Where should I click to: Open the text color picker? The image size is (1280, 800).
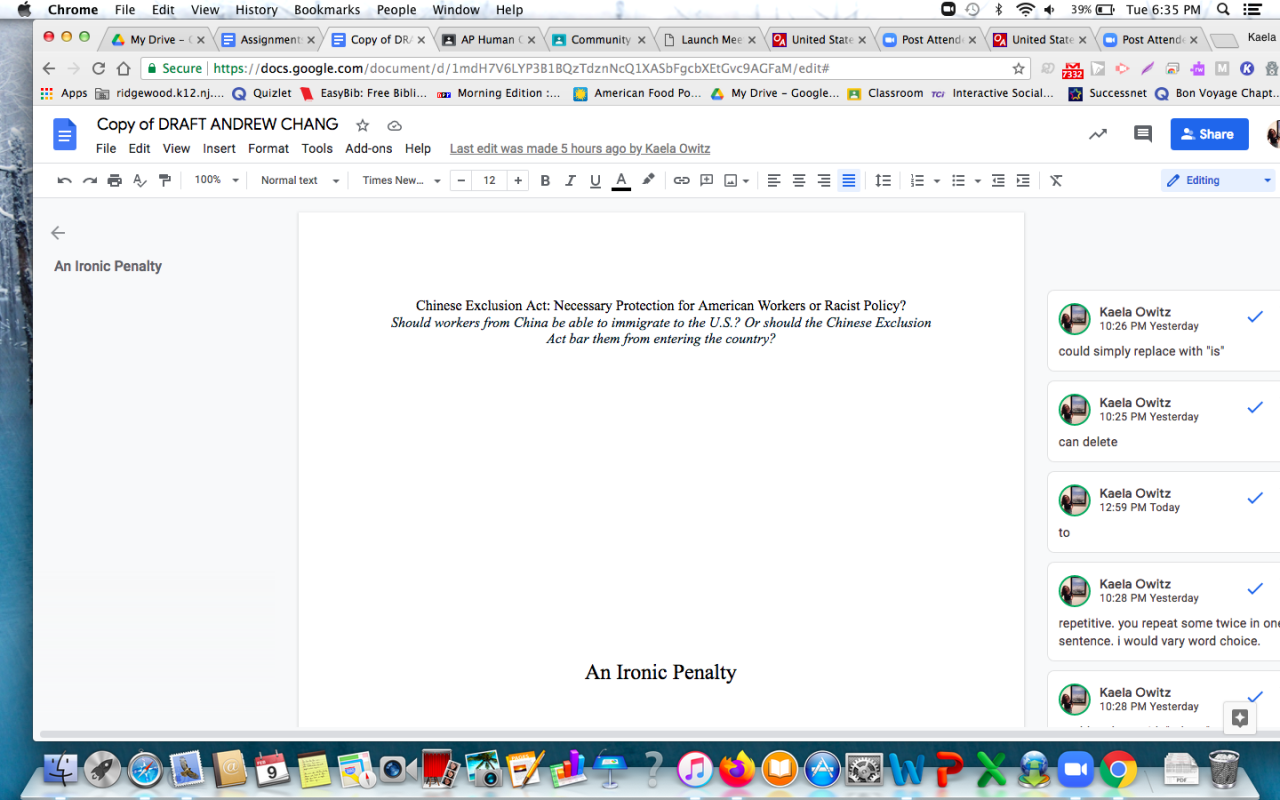(621, 181)
